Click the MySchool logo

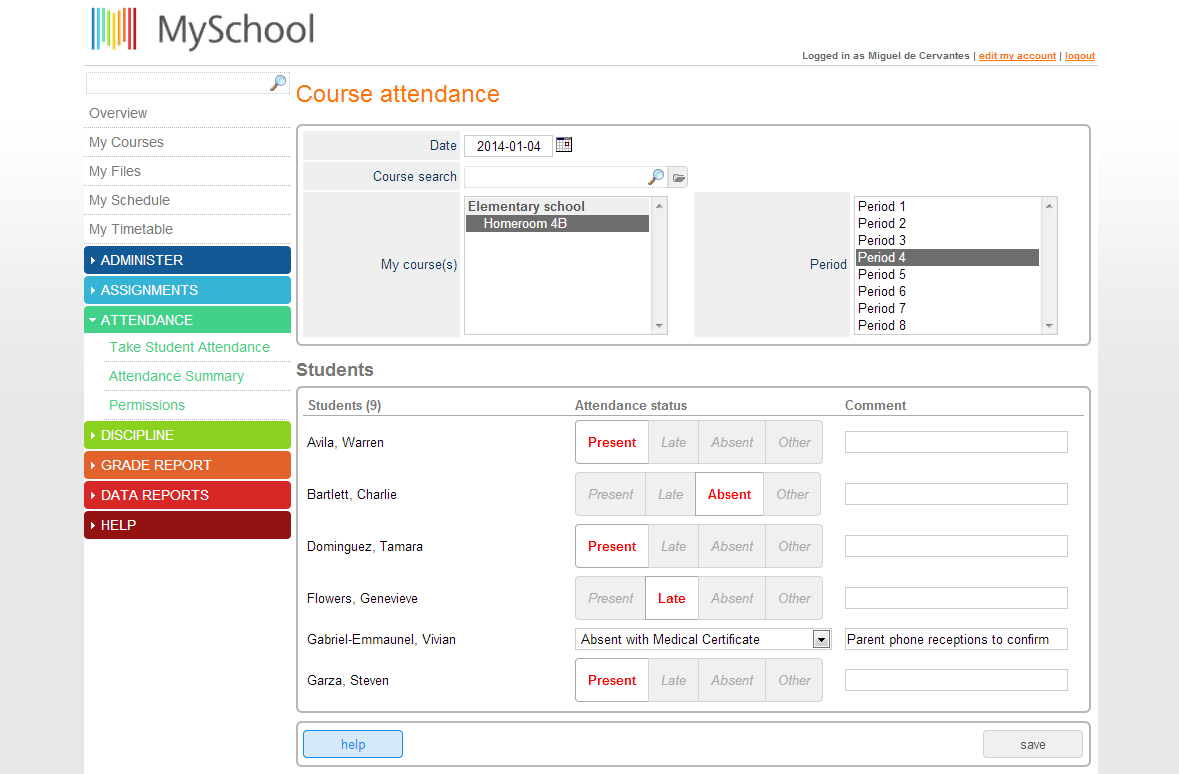200,29
